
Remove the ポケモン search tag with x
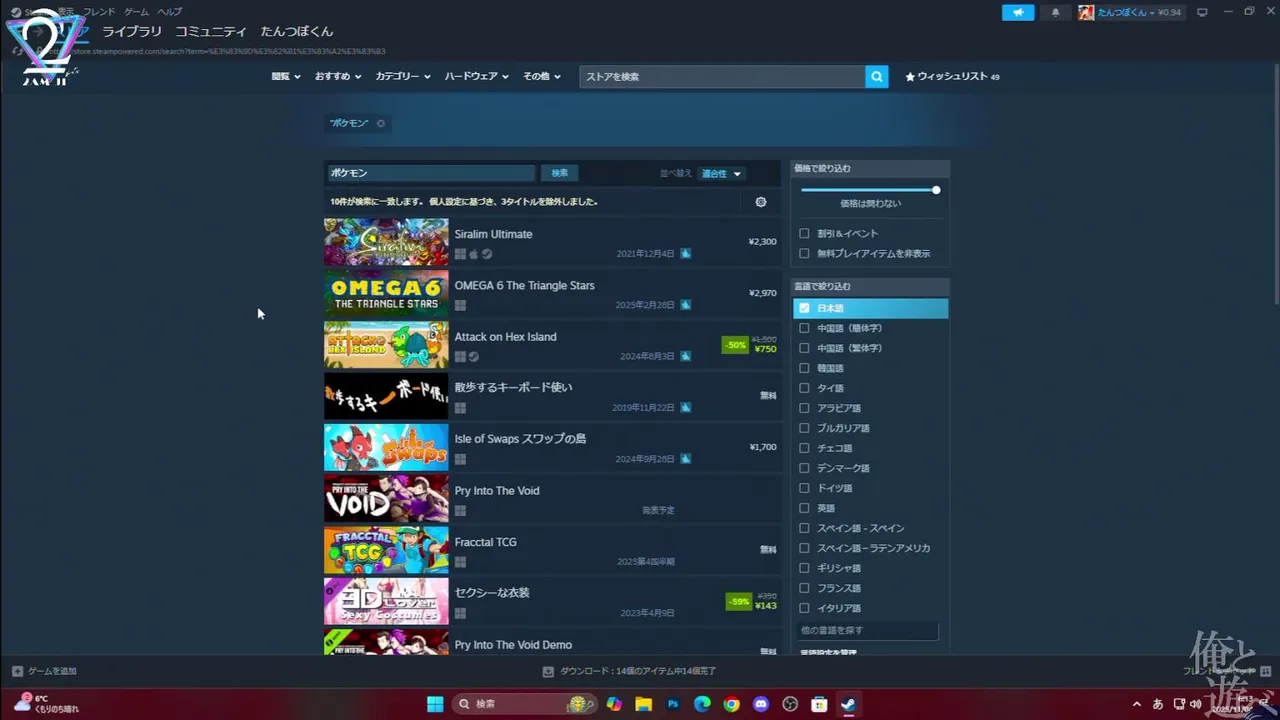(x=381, y=123)
